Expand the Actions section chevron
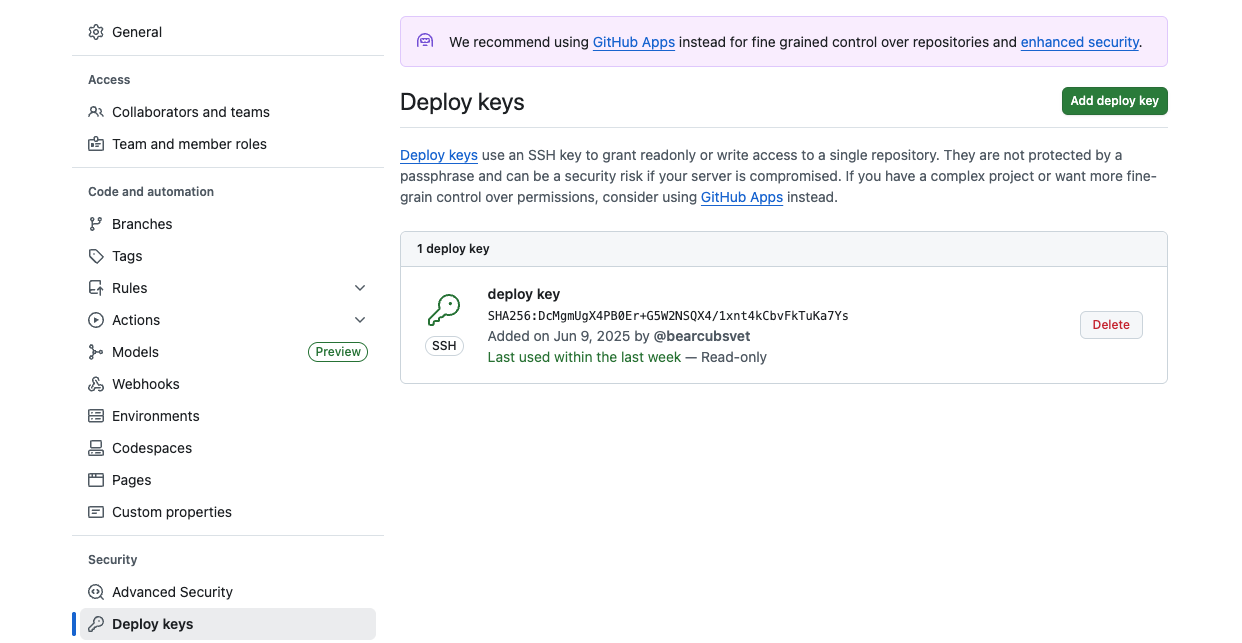Viewport: 1242px width, 643px height. point(360,320)
